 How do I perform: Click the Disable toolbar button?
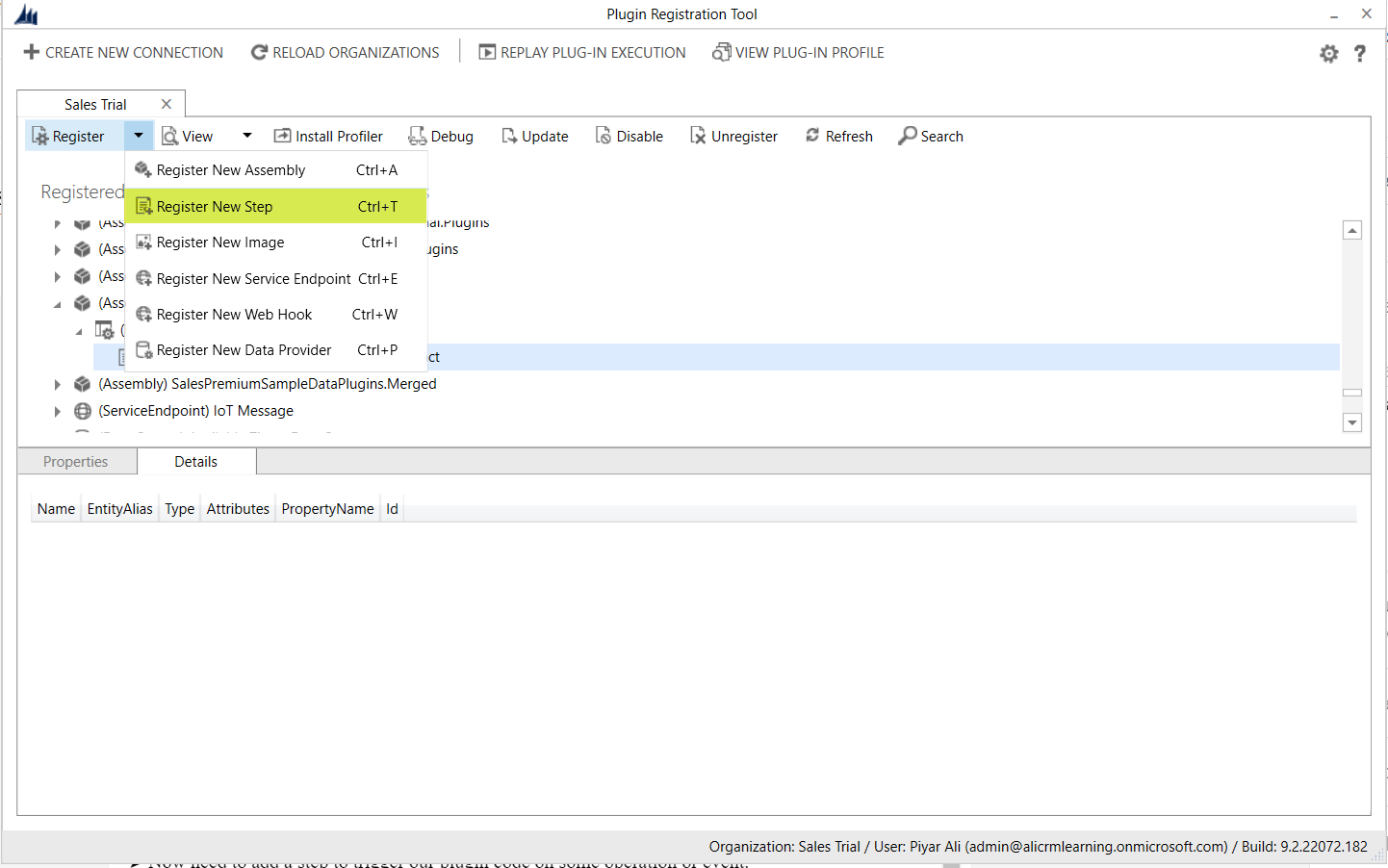click(630, 137)
